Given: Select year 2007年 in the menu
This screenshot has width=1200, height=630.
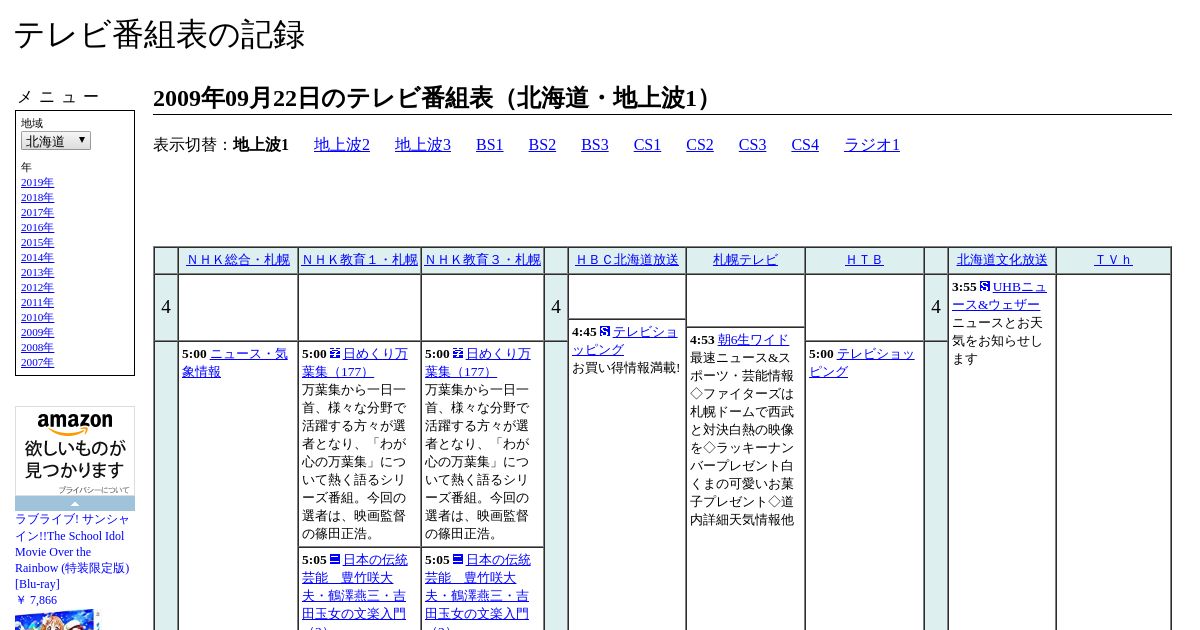Looking at the screenshot, I should click(37, 363).
